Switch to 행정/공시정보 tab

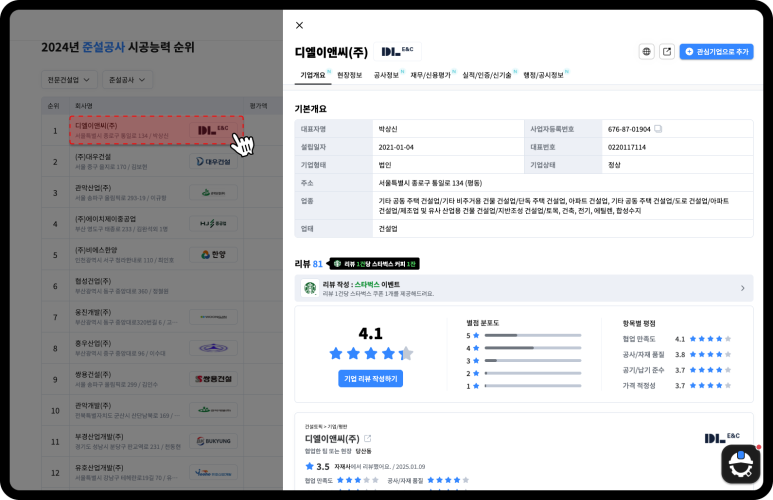[x=543, y=75]
